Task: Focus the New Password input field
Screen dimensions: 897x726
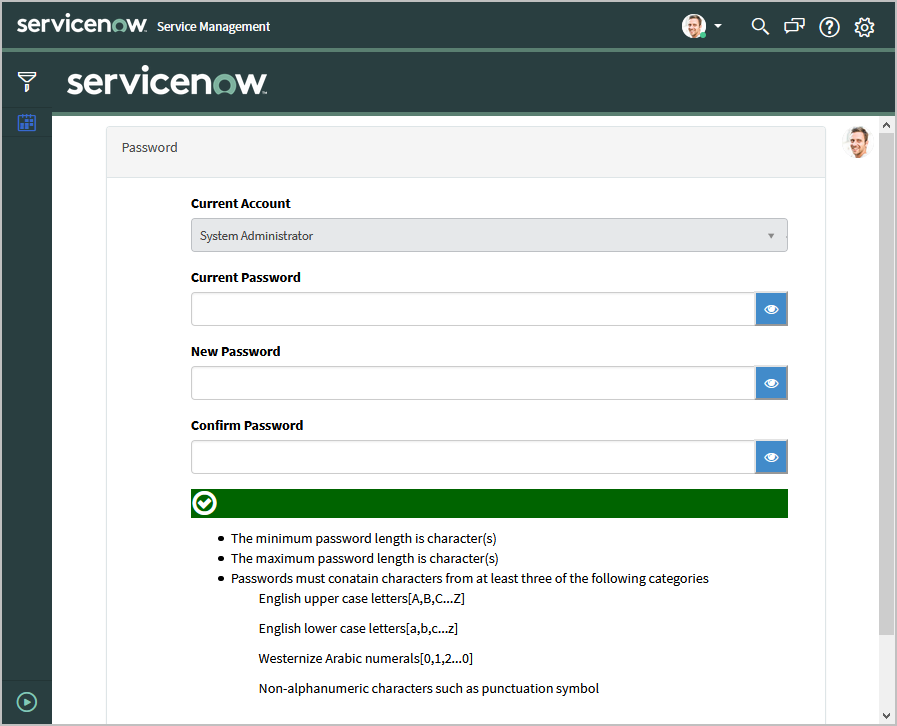Action: point(473,383)
